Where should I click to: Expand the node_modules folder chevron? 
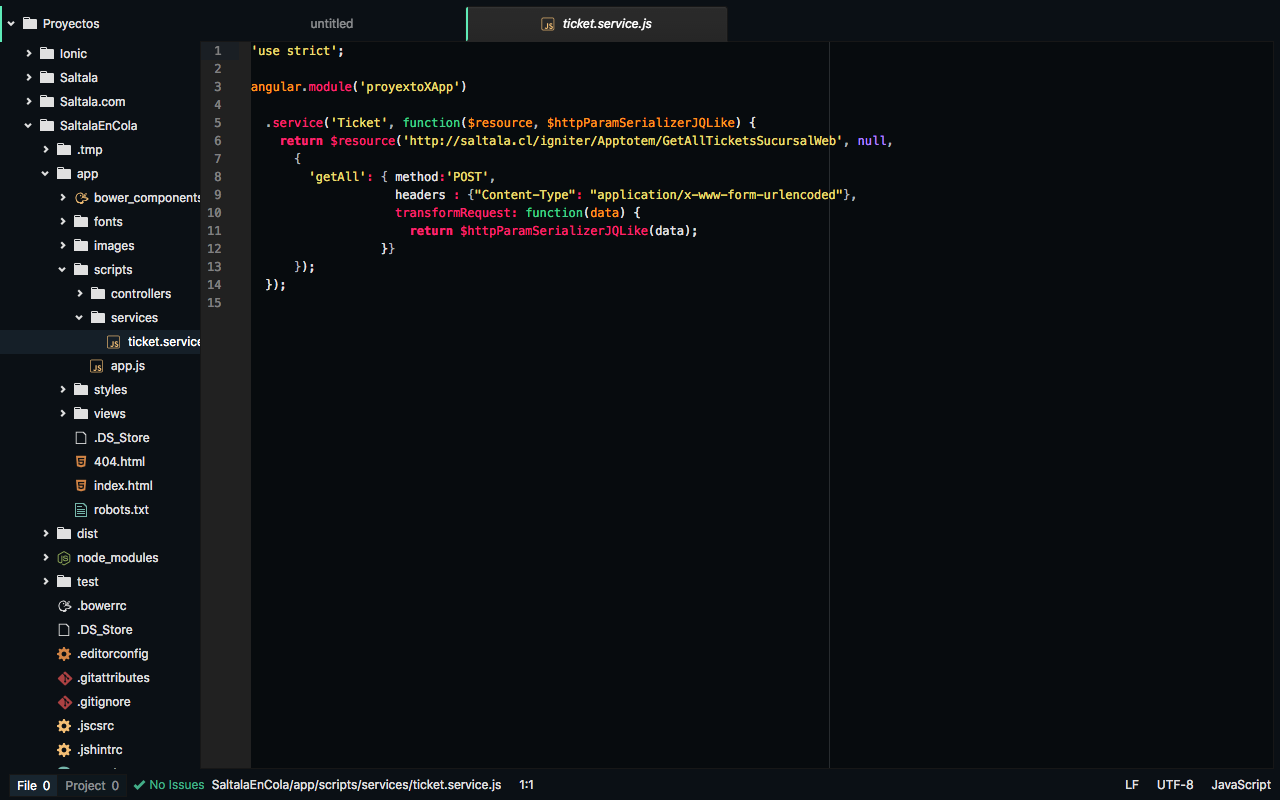tap(45, 557)
